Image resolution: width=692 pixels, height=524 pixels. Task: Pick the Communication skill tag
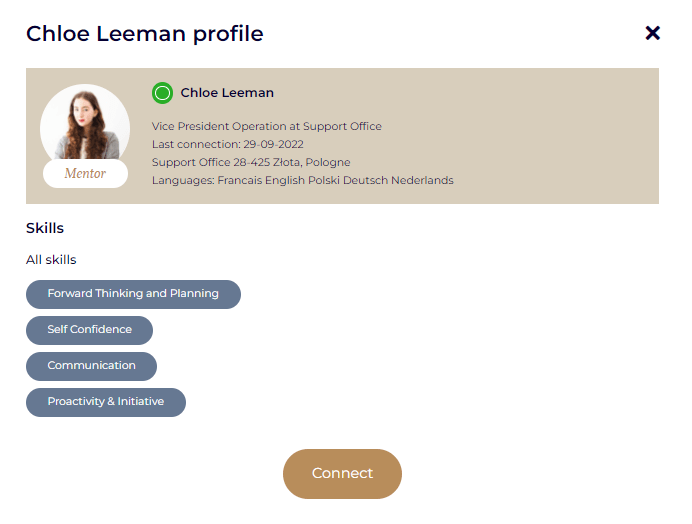coord(91,366)
